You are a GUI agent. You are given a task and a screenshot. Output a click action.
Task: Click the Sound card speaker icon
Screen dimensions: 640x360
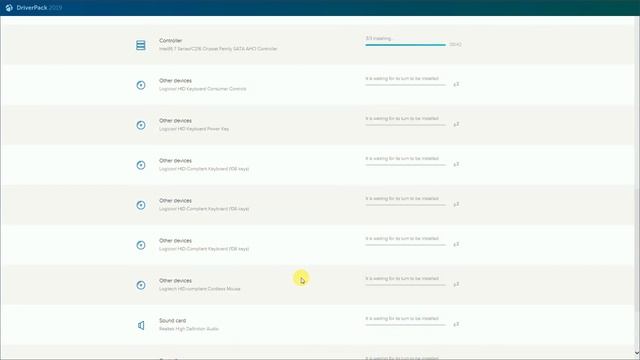pos(141,325)
